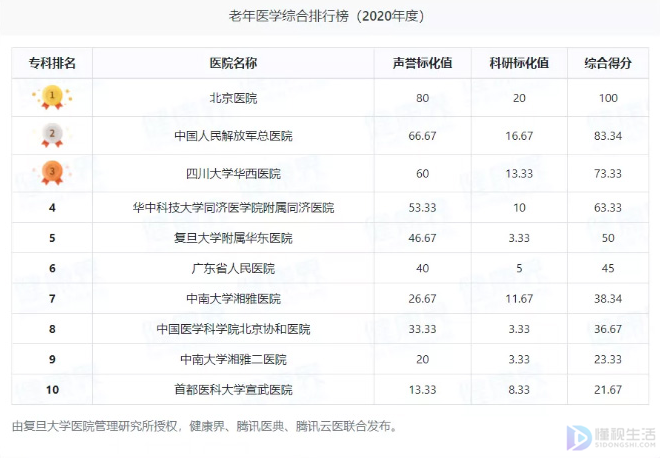660x458 pixels.
Task: Click total score 63.33
Action: 608,208
